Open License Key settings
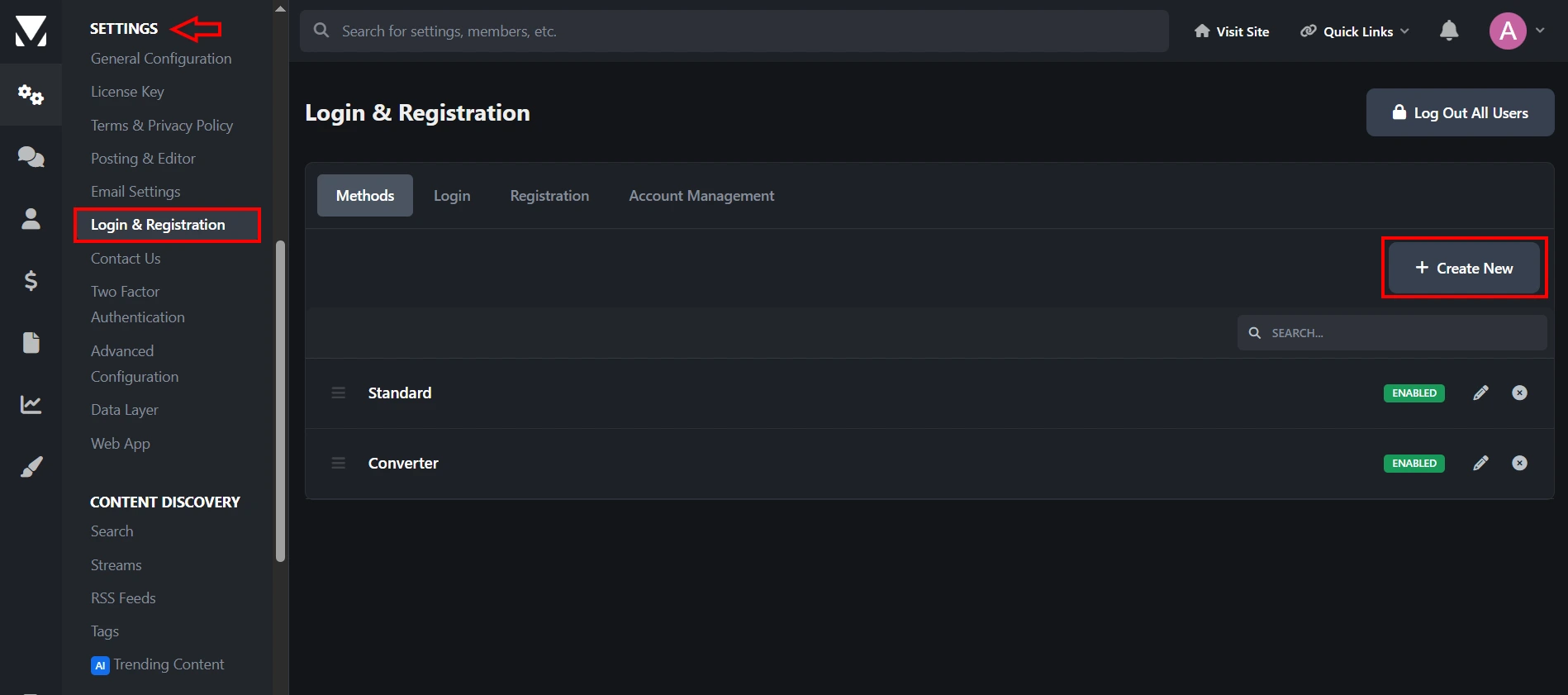This screenshot has height=695, width=1568. 127,92
